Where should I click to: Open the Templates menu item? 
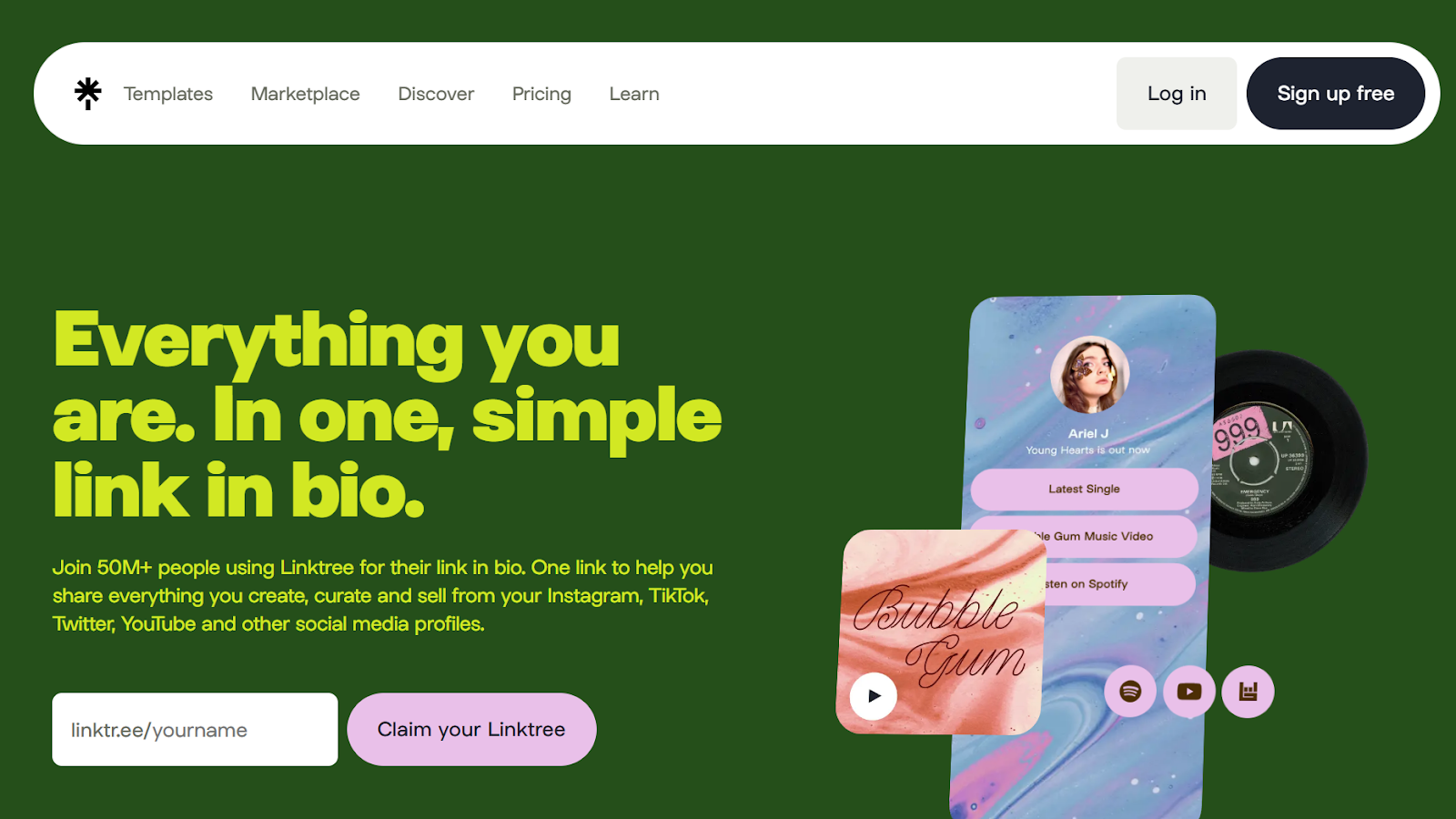point(168,94)
